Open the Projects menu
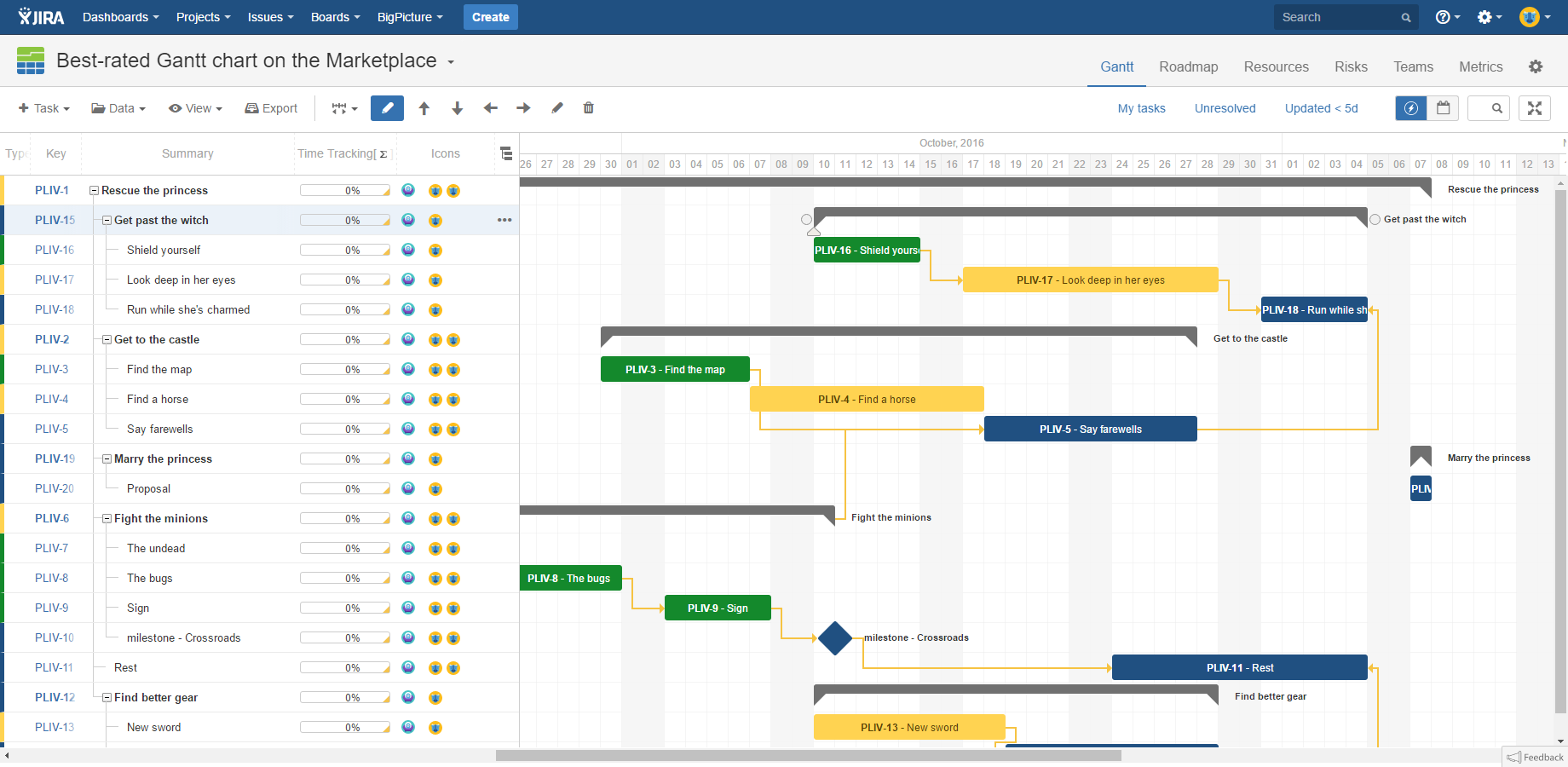The height and width of the screenshot is (767, 1568). [204, 17]
